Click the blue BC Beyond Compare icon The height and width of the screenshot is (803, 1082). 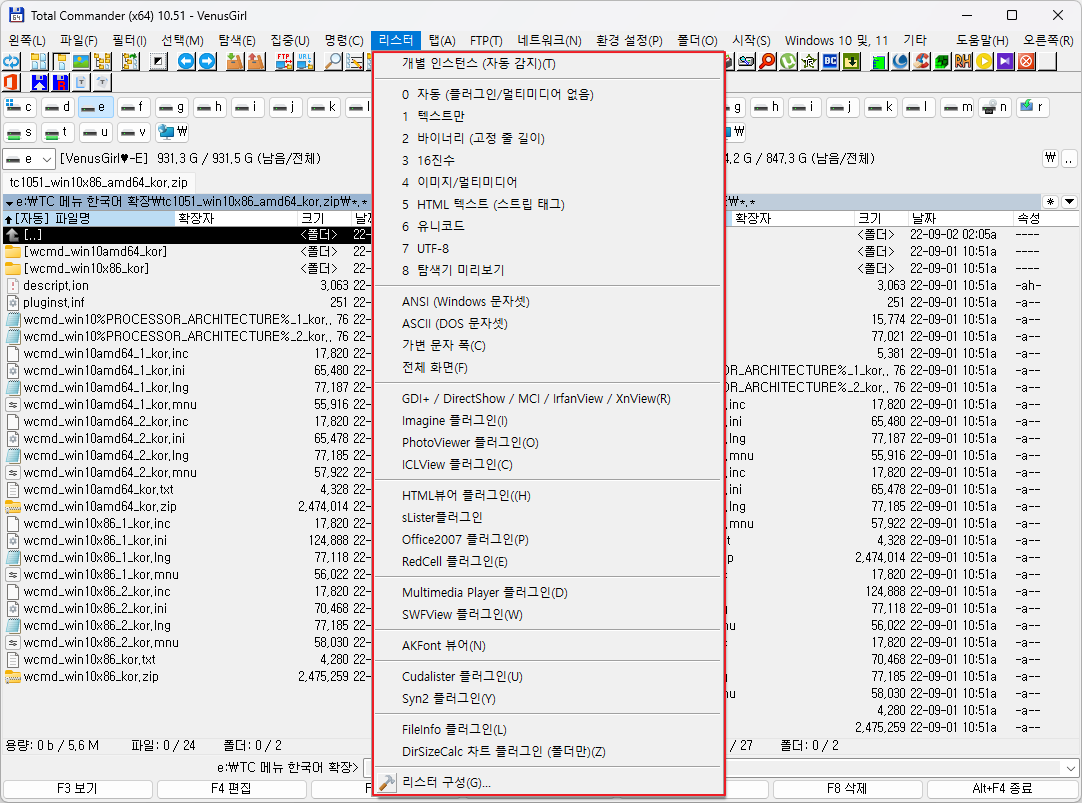[x=831, y=61]
